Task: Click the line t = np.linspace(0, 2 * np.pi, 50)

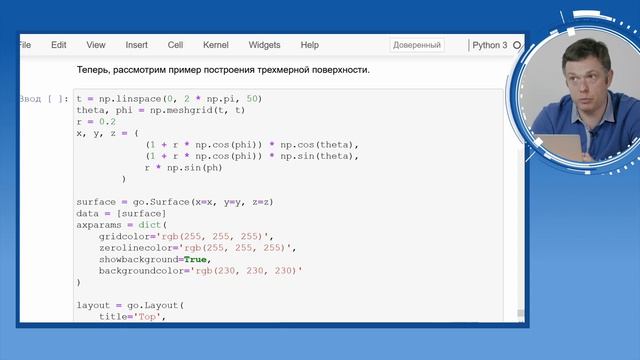Action: pyautogui.click(x=169, y=99)
